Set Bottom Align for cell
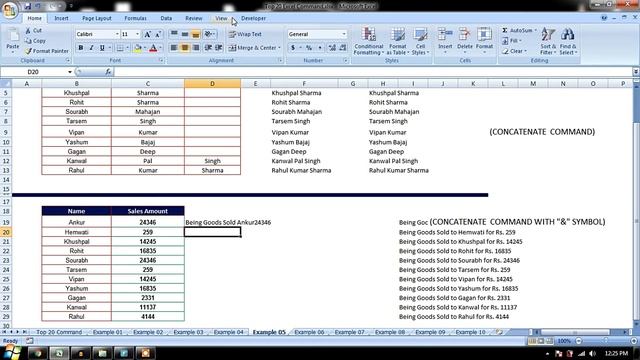This screenshot has width=640, height=360. (196, 34)
